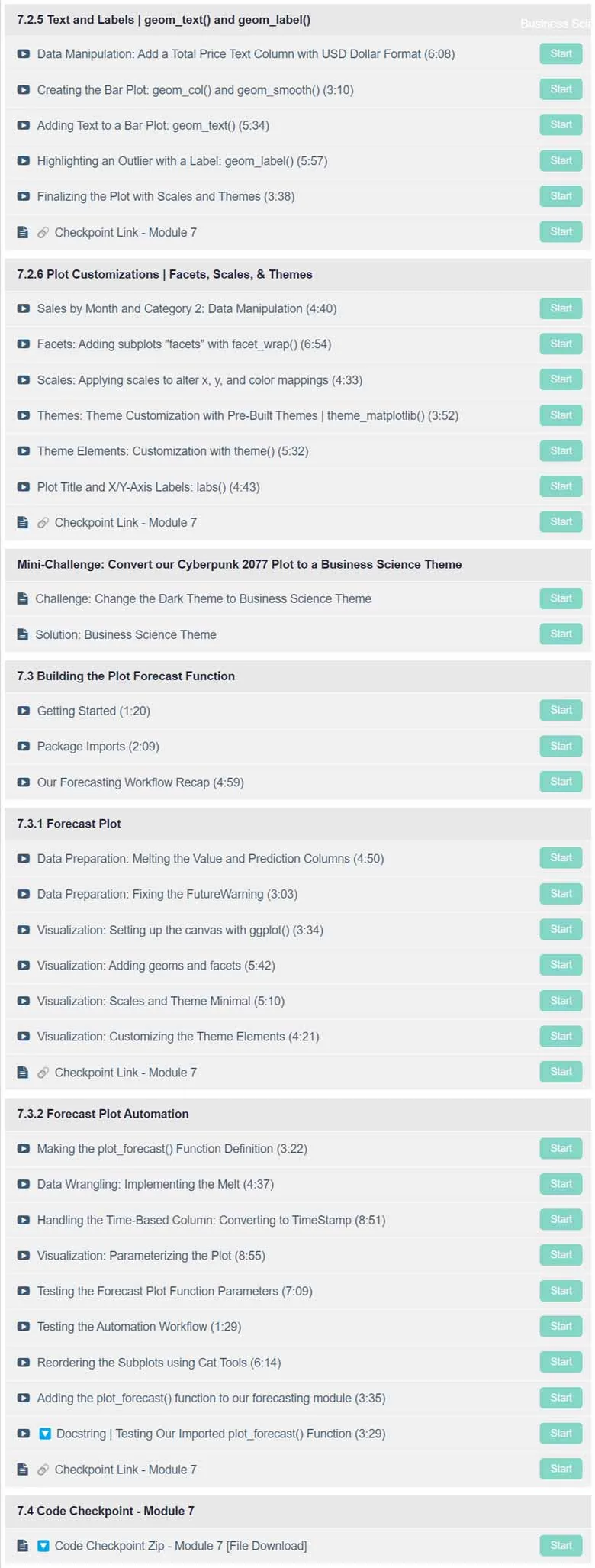Screen dimensions: 595x1568
Task: Open Data Preparation: Fixing the FutureWarning lesson
Action: [x=167, y=894]
